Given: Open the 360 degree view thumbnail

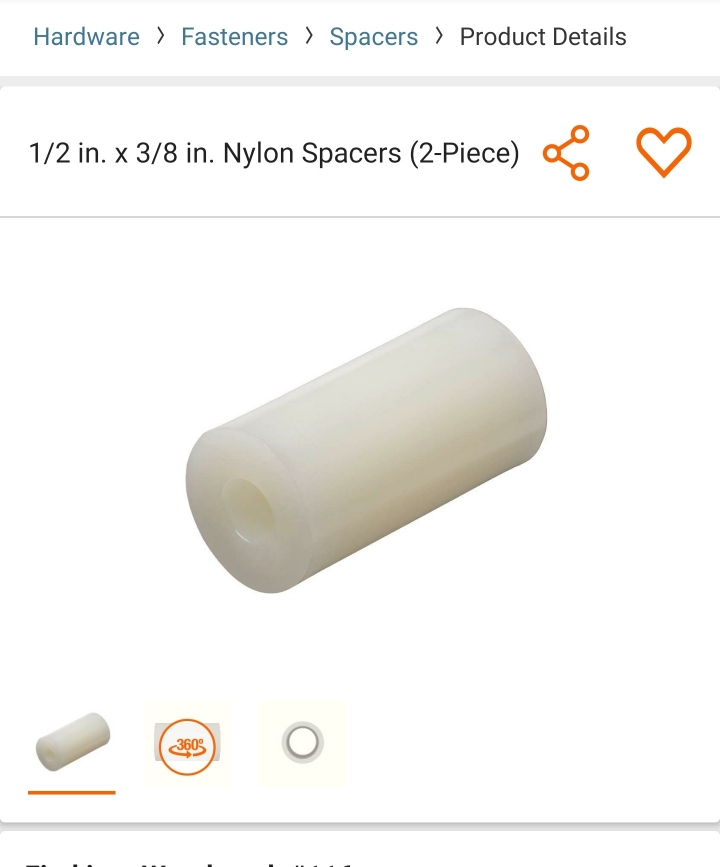Looking at the screenshot, I should point(187,744).
